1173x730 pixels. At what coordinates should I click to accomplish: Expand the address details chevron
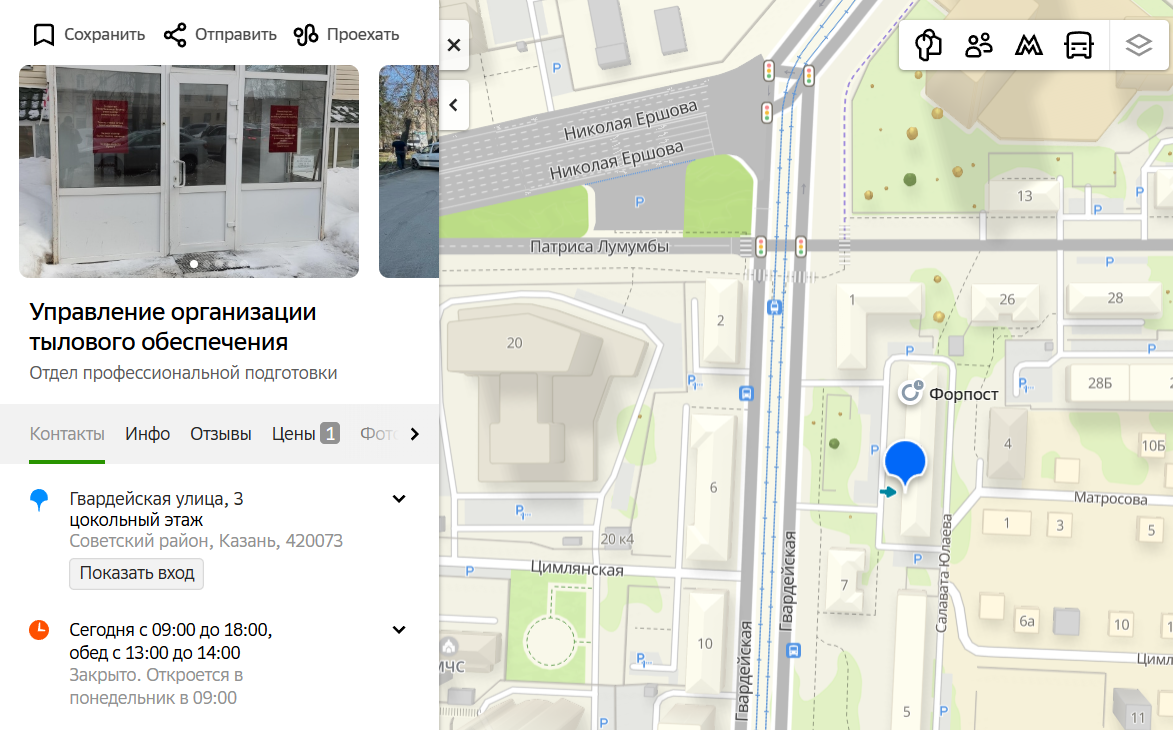point(399,499)
